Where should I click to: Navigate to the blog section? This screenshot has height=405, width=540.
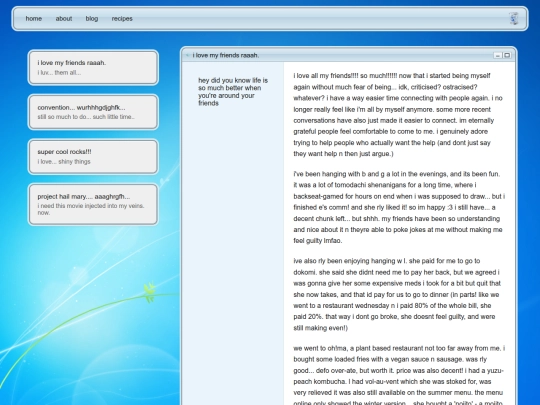point(92,19)
